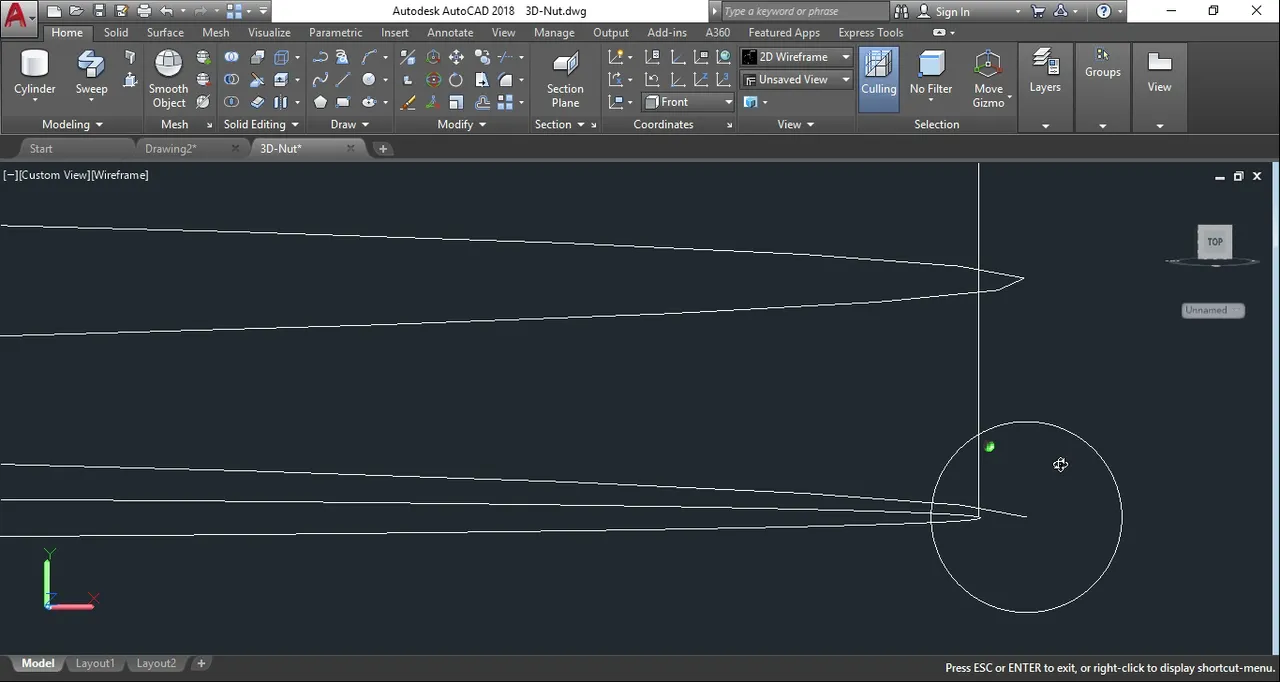The image size is (1280, 682).
Task: Open the Front UCS dropdown
Action: point(688,102)
